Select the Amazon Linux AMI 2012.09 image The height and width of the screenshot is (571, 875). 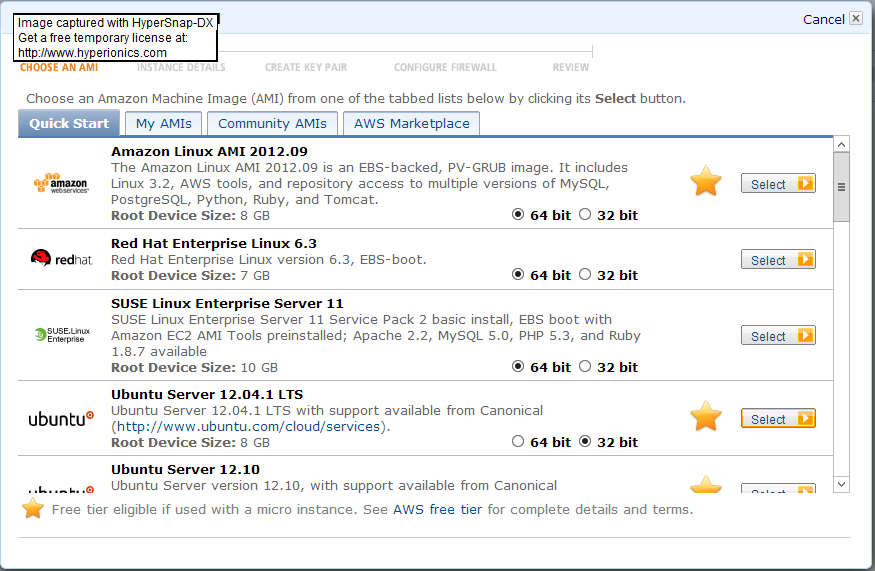778,184
